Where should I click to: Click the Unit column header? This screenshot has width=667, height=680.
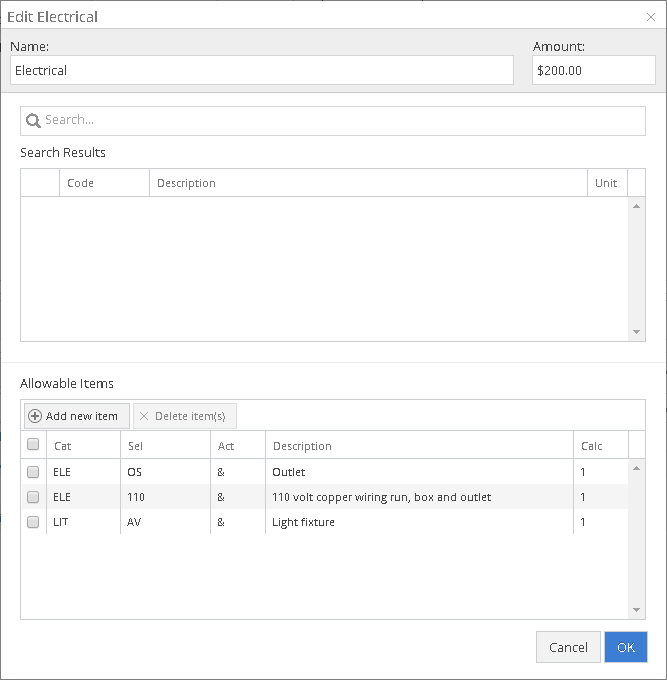[x=606, y=183]
